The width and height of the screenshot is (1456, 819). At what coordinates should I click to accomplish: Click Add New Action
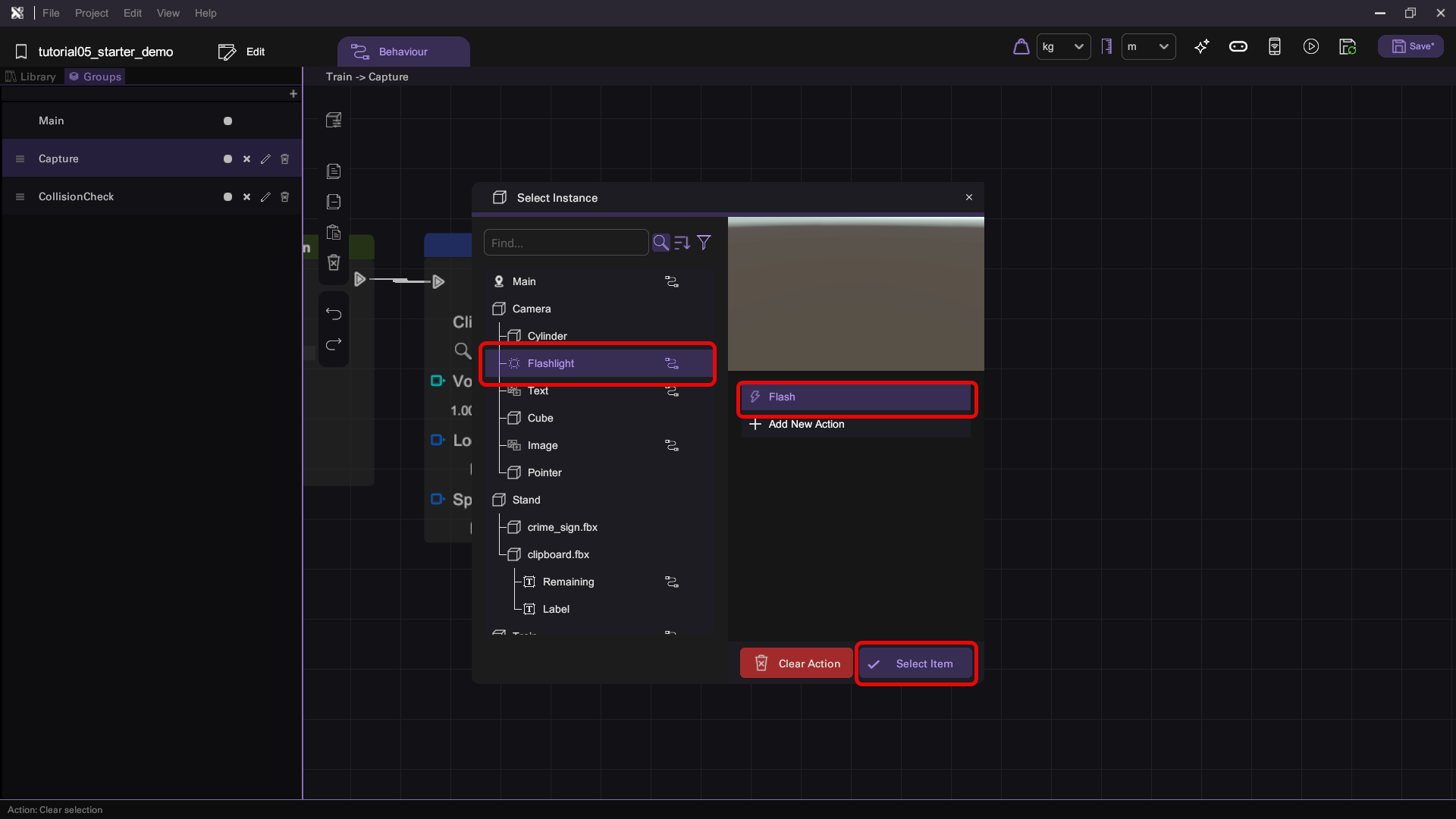click(855, 424)
